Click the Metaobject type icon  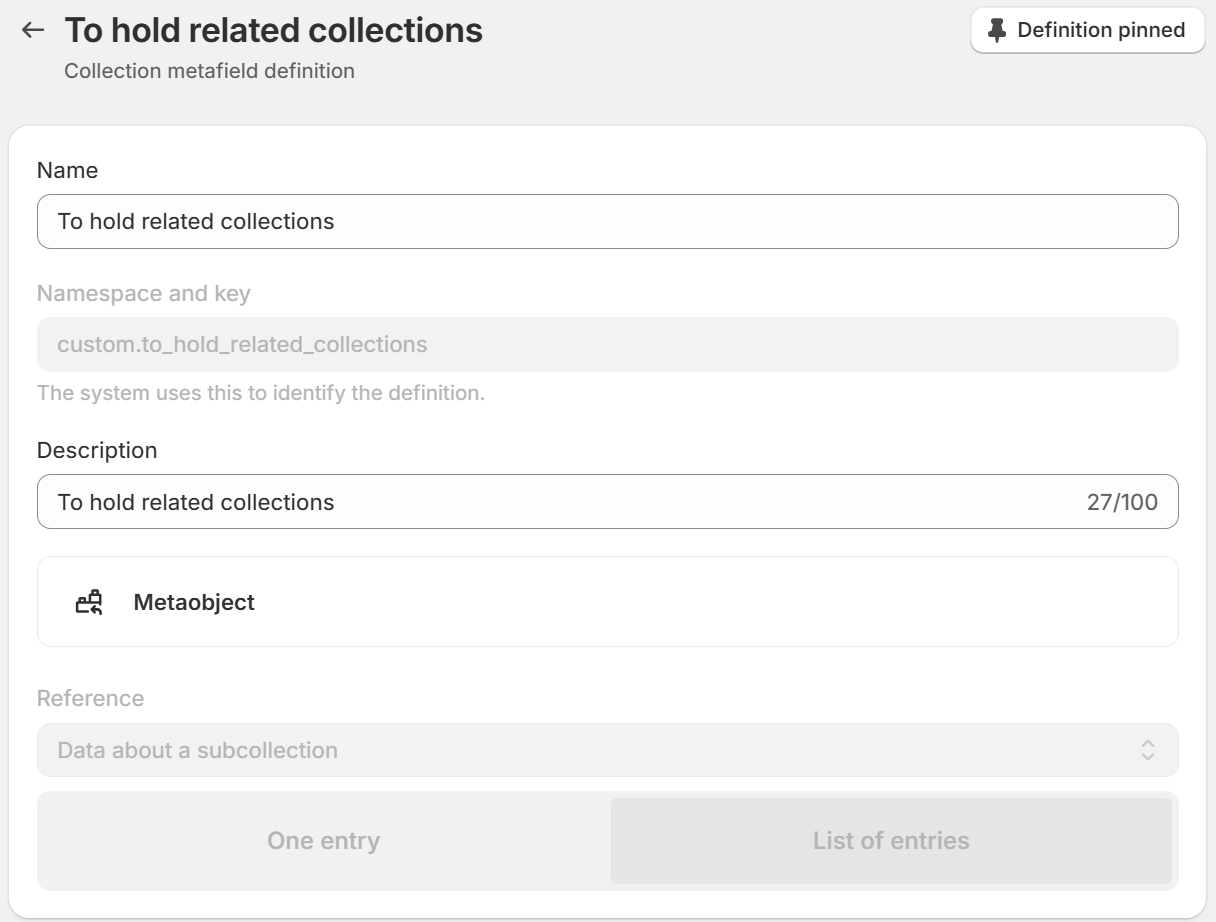[x=89, y=602]
